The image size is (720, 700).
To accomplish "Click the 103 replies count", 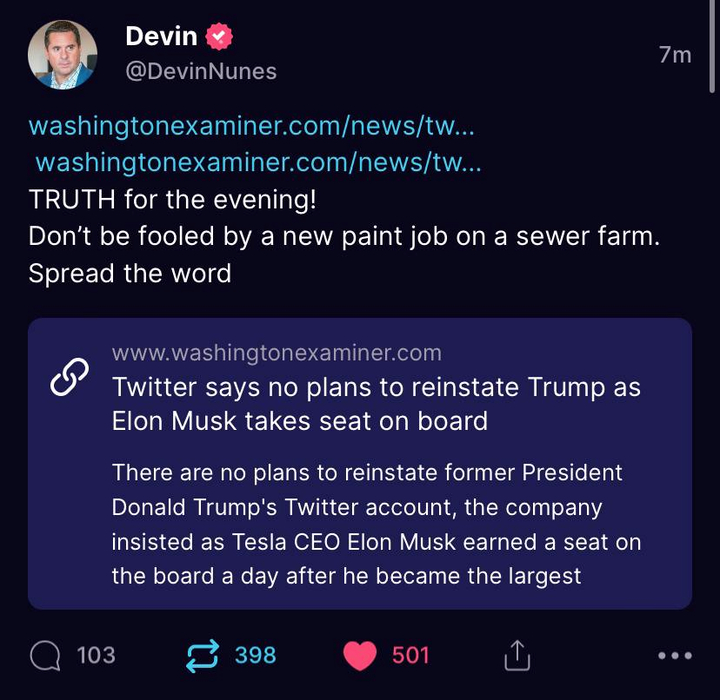I will click(96, 656).
